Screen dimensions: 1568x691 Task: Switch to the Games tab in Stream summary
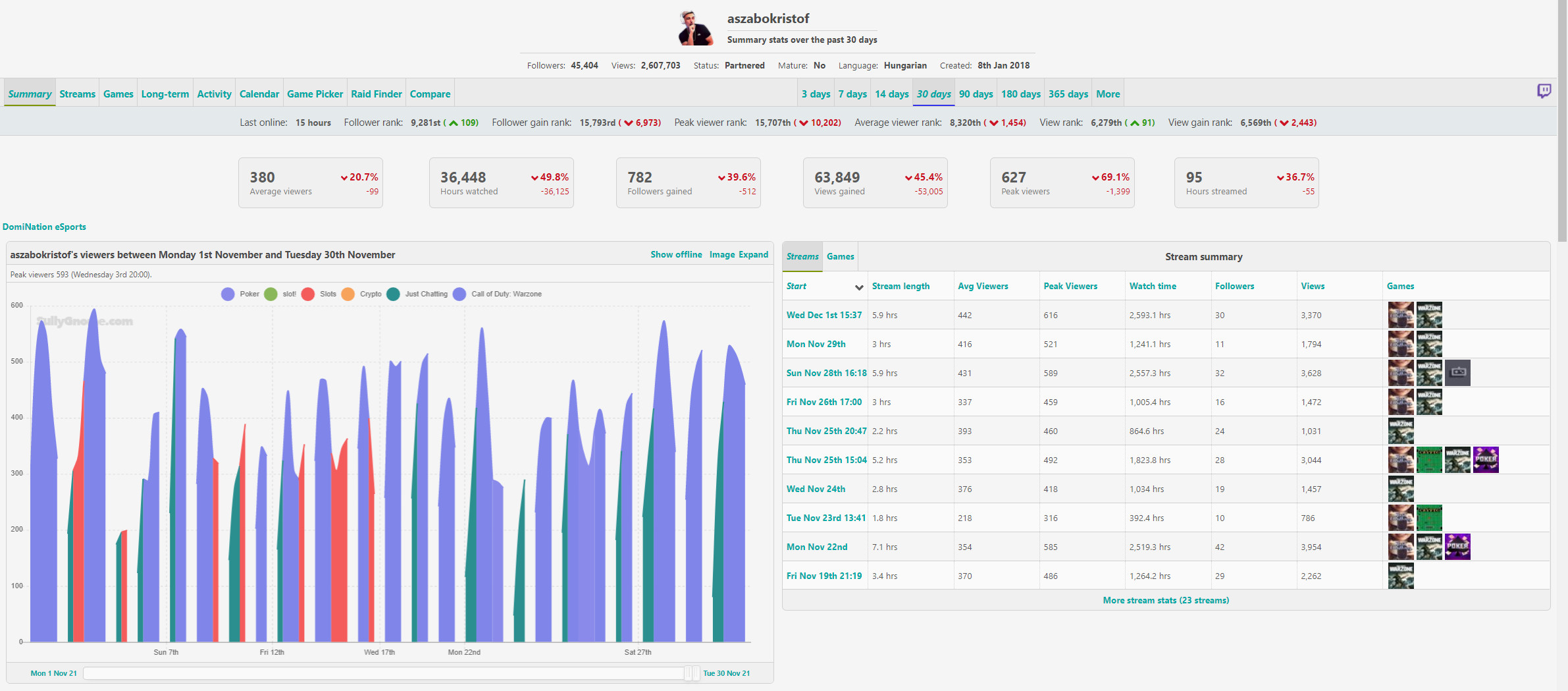840,257
